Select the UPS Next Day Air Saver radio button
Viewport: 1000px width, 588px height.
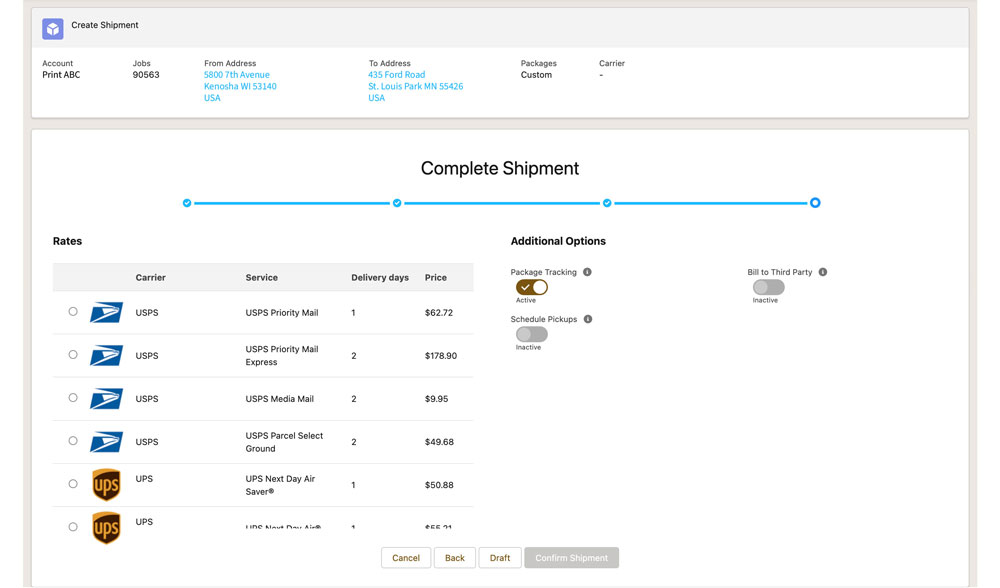(x=73, y=484)
